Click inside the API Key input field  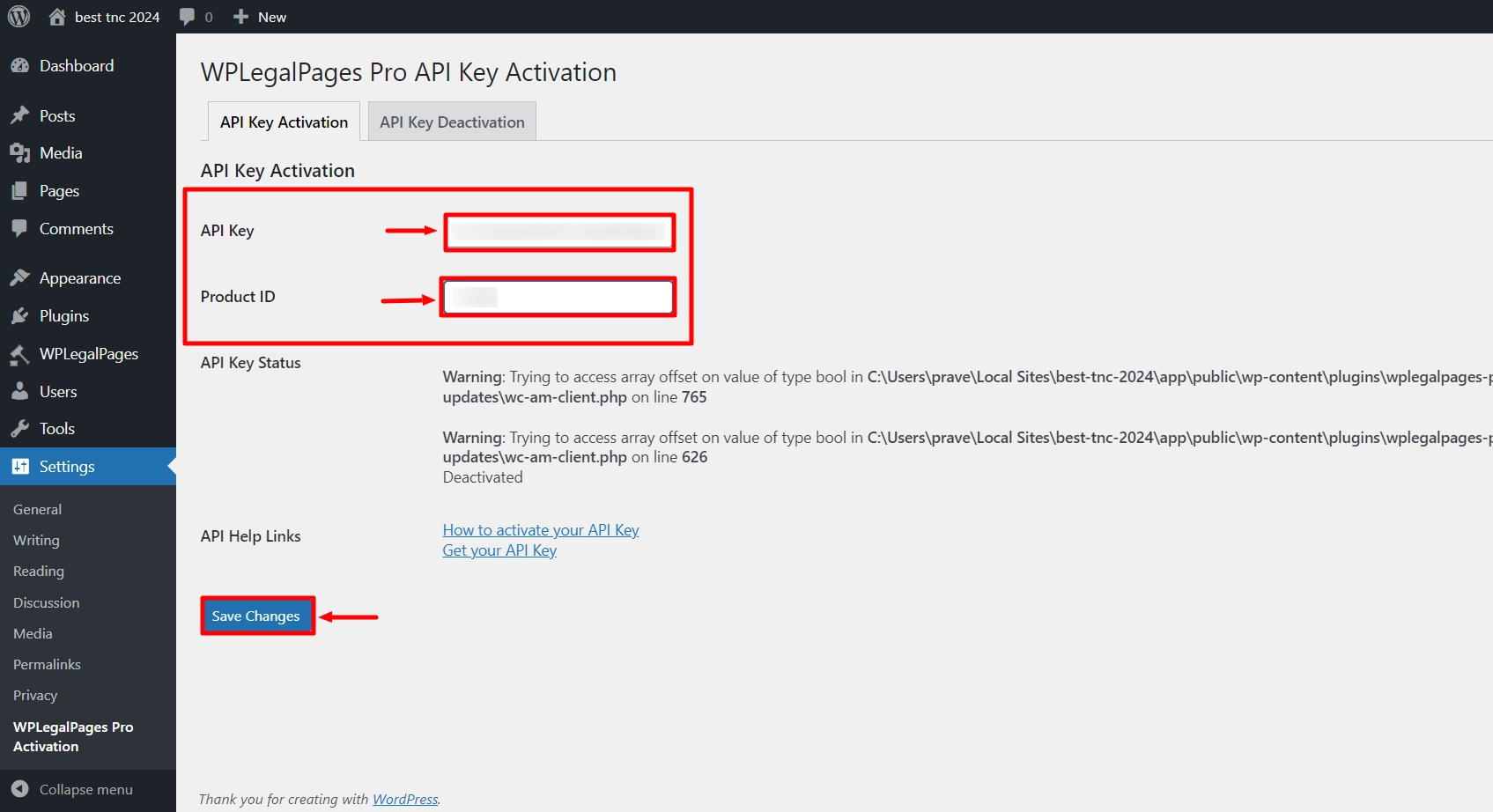click(558, 231)
